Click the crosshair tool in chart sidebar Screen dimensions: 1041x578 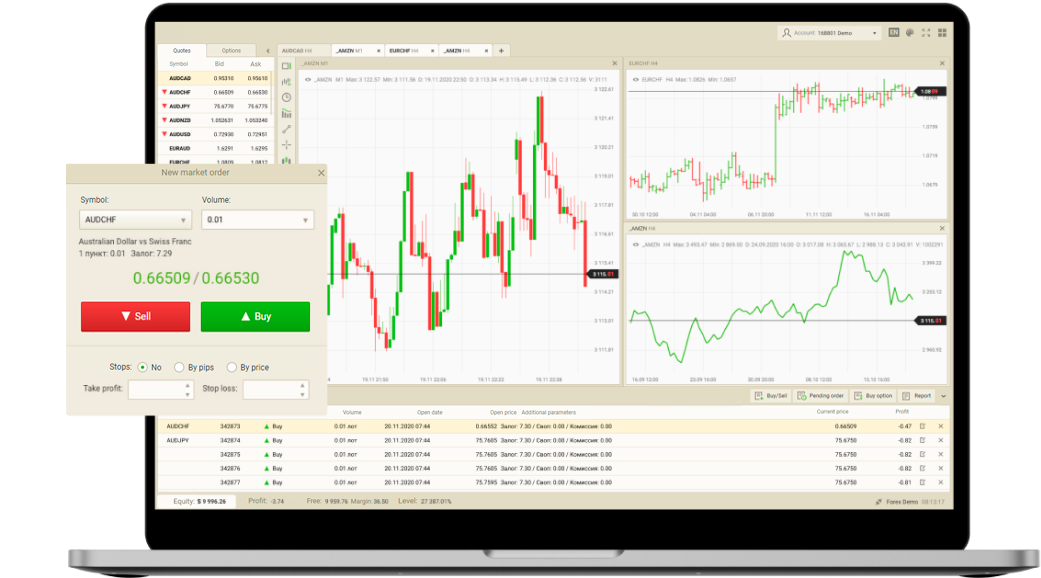point(286,144)
